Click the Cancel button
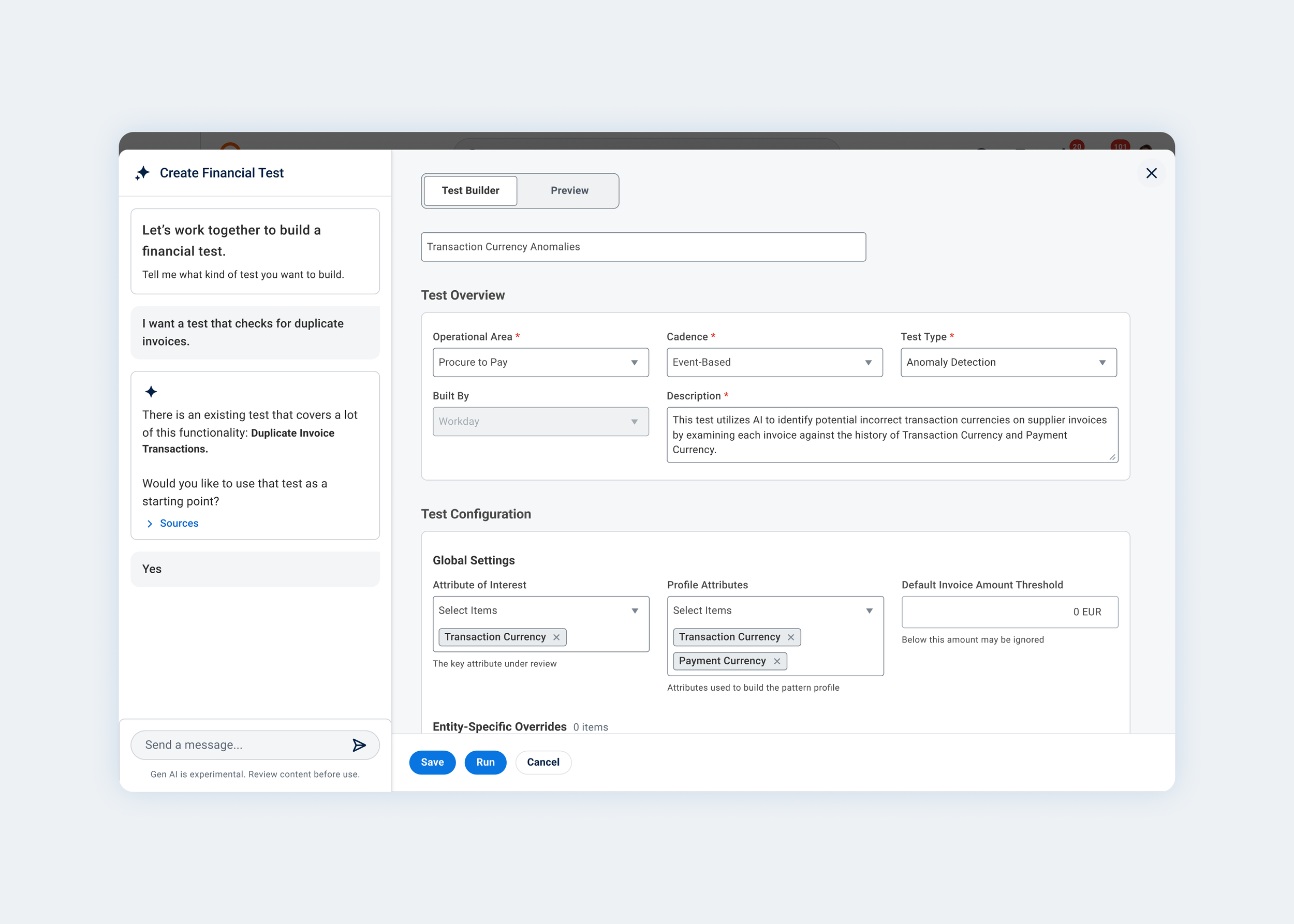The width and height of the screenshot is (1294, 924). tap(543, 763)
